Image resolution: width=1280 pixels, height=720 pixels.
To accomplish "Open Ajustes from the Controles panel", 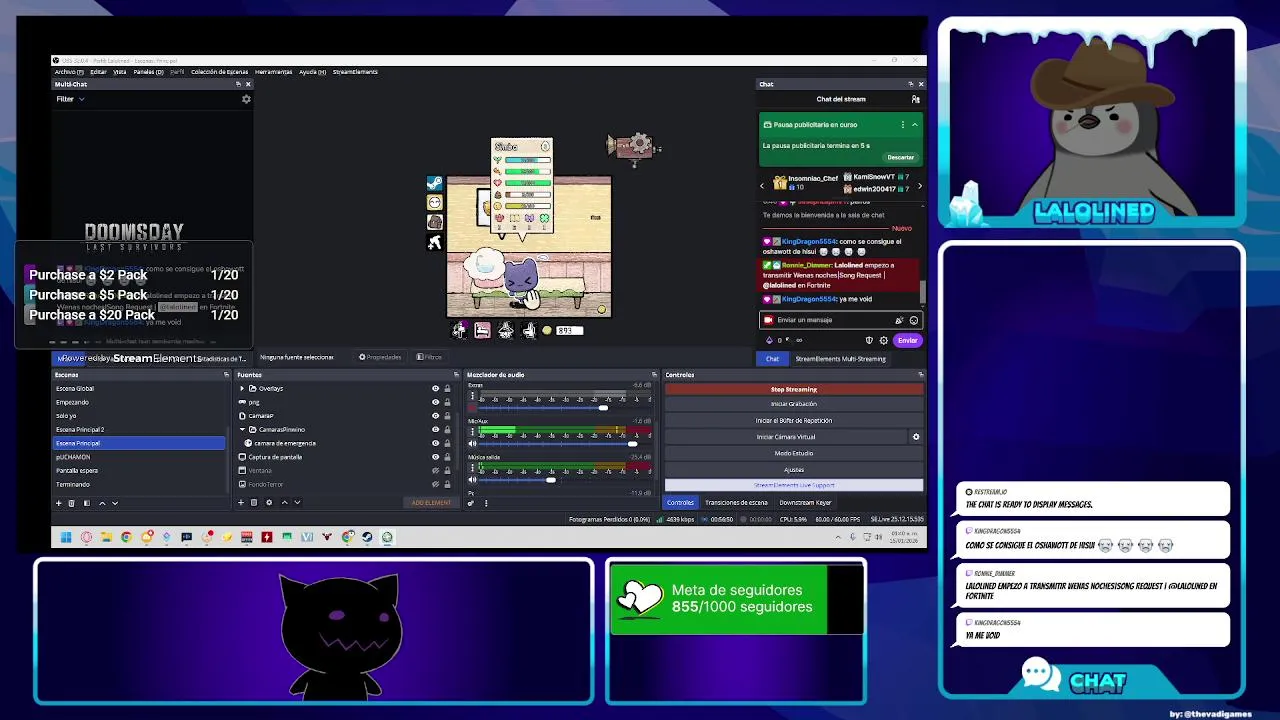I will 794,469.
